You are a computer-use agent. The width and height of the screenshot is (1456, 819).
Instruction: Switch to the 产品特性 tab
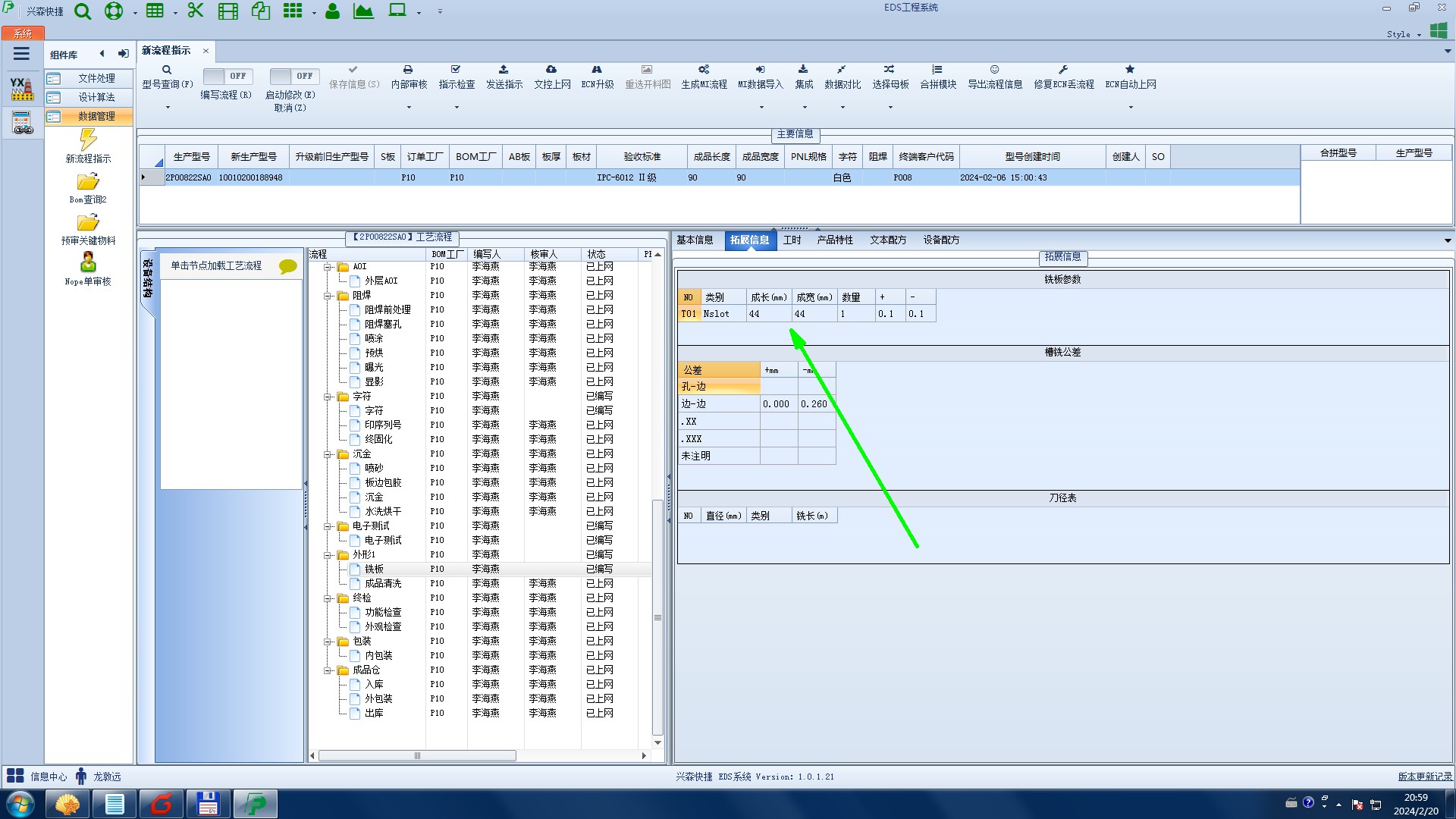[x=834, y=240]
